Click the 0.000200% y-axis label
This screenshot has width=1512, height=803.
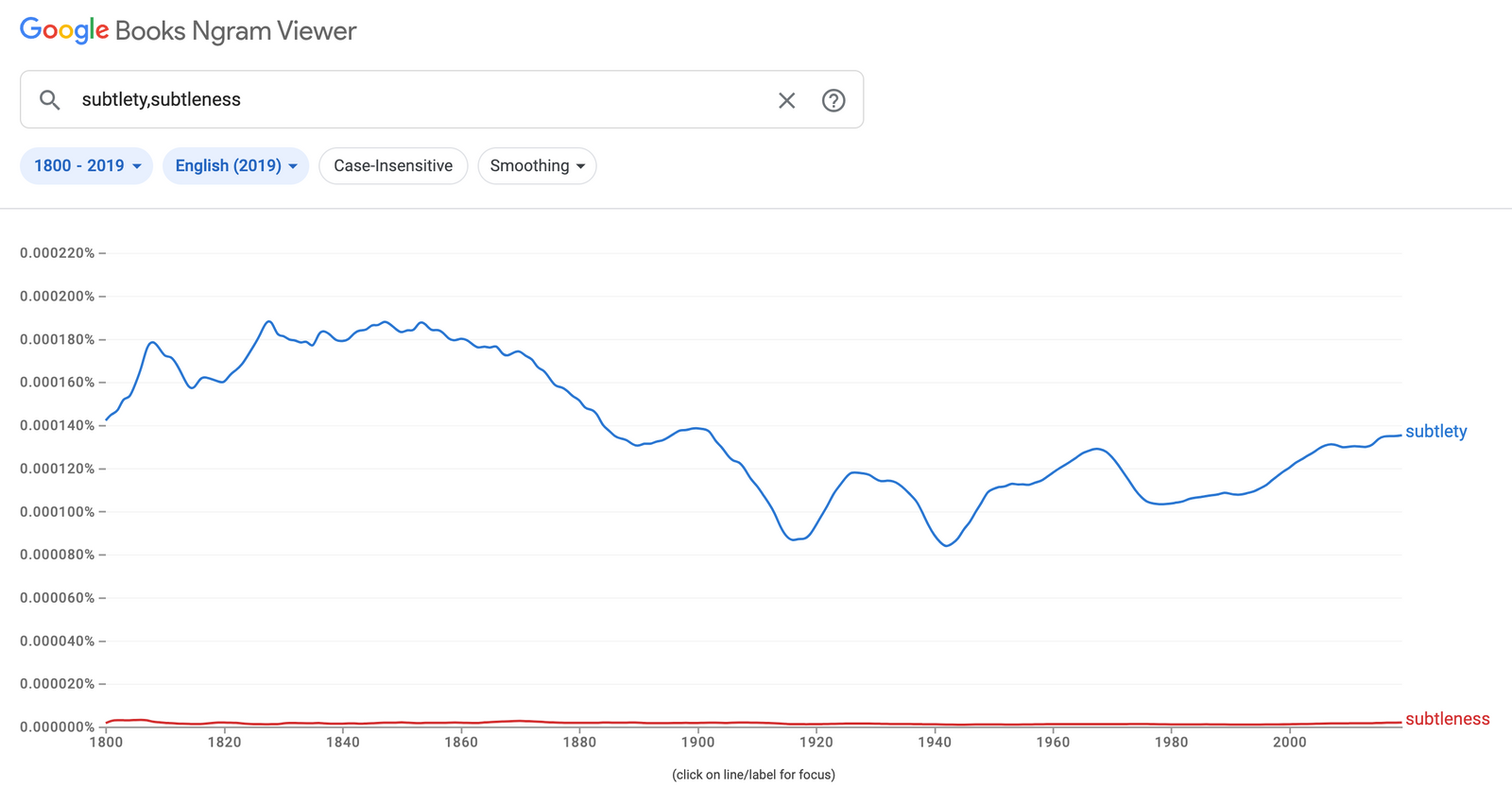(58, 297)
